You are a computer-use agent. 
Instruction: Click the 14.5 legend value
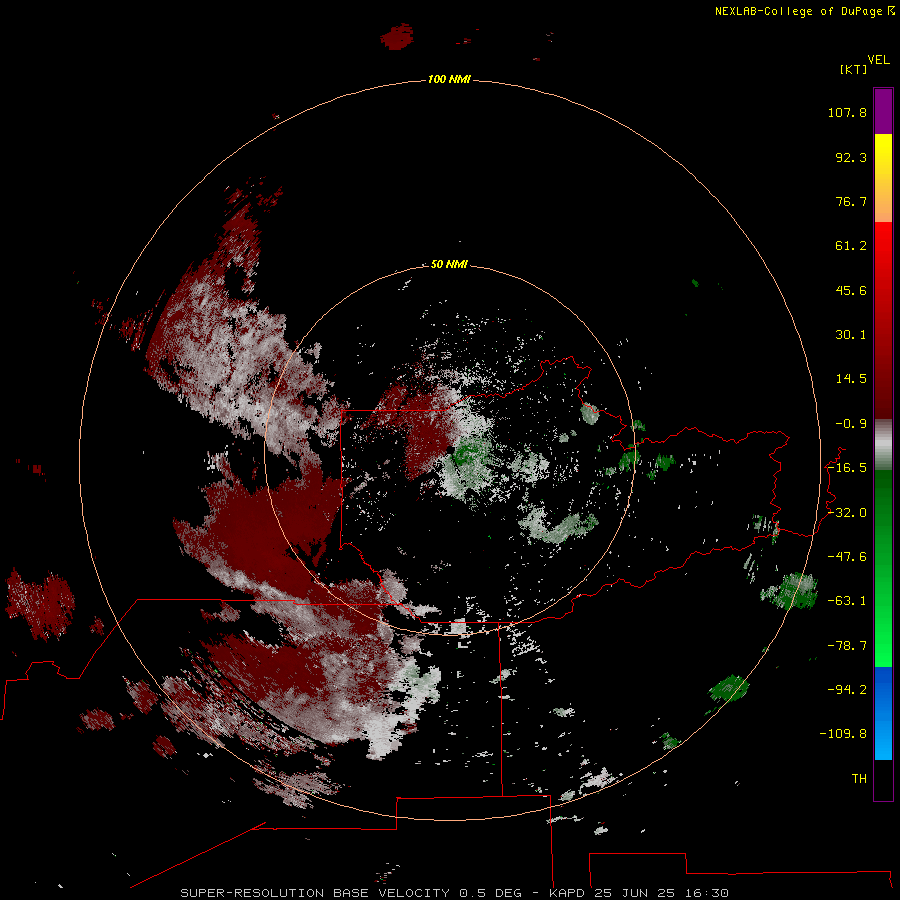tap(851, 379)
